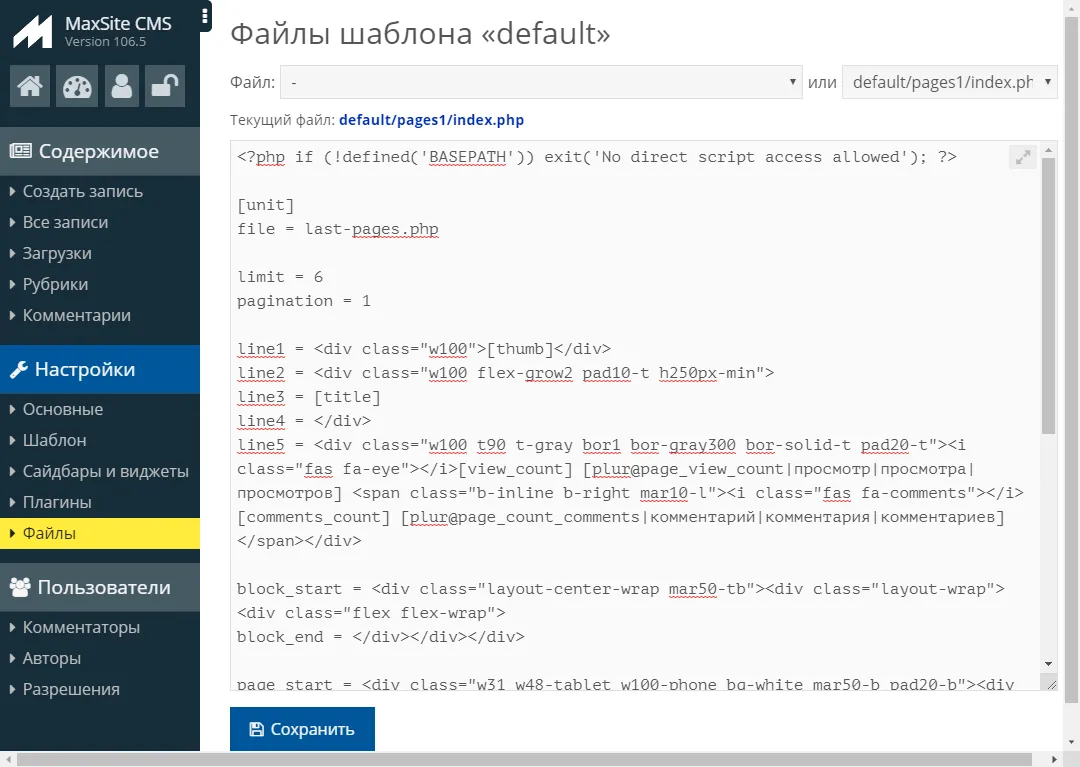Click inside the code editor text area
This screenshot has width=1080, height=767.
630,420
